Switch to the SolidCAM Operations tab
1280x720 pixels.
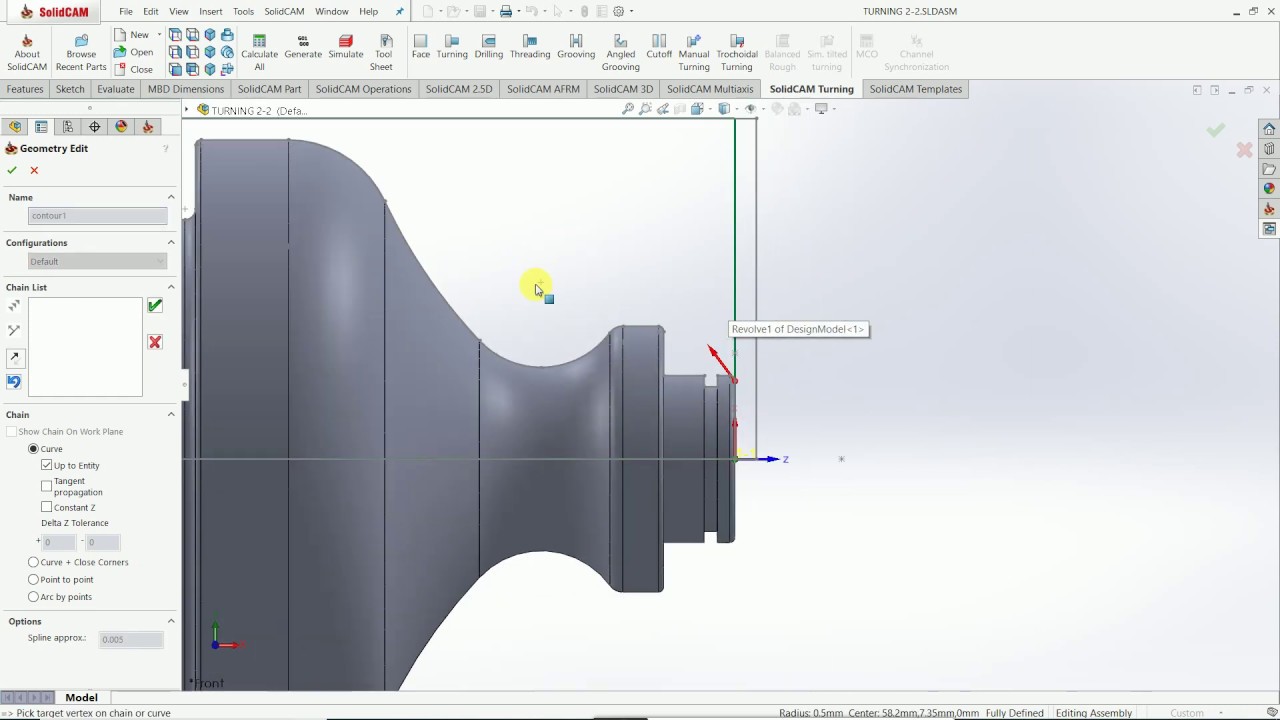[363, 89]
